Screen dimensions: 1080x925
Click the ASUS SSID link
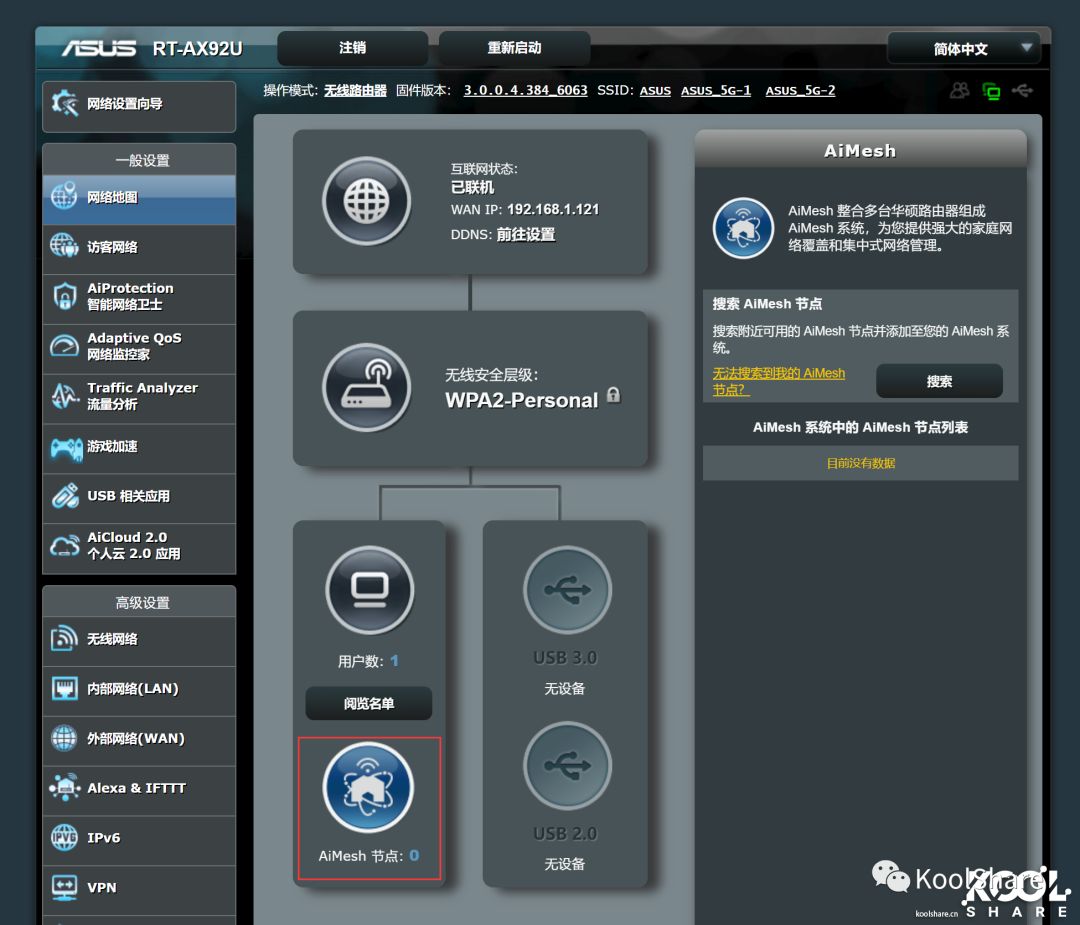pos(655,90)
